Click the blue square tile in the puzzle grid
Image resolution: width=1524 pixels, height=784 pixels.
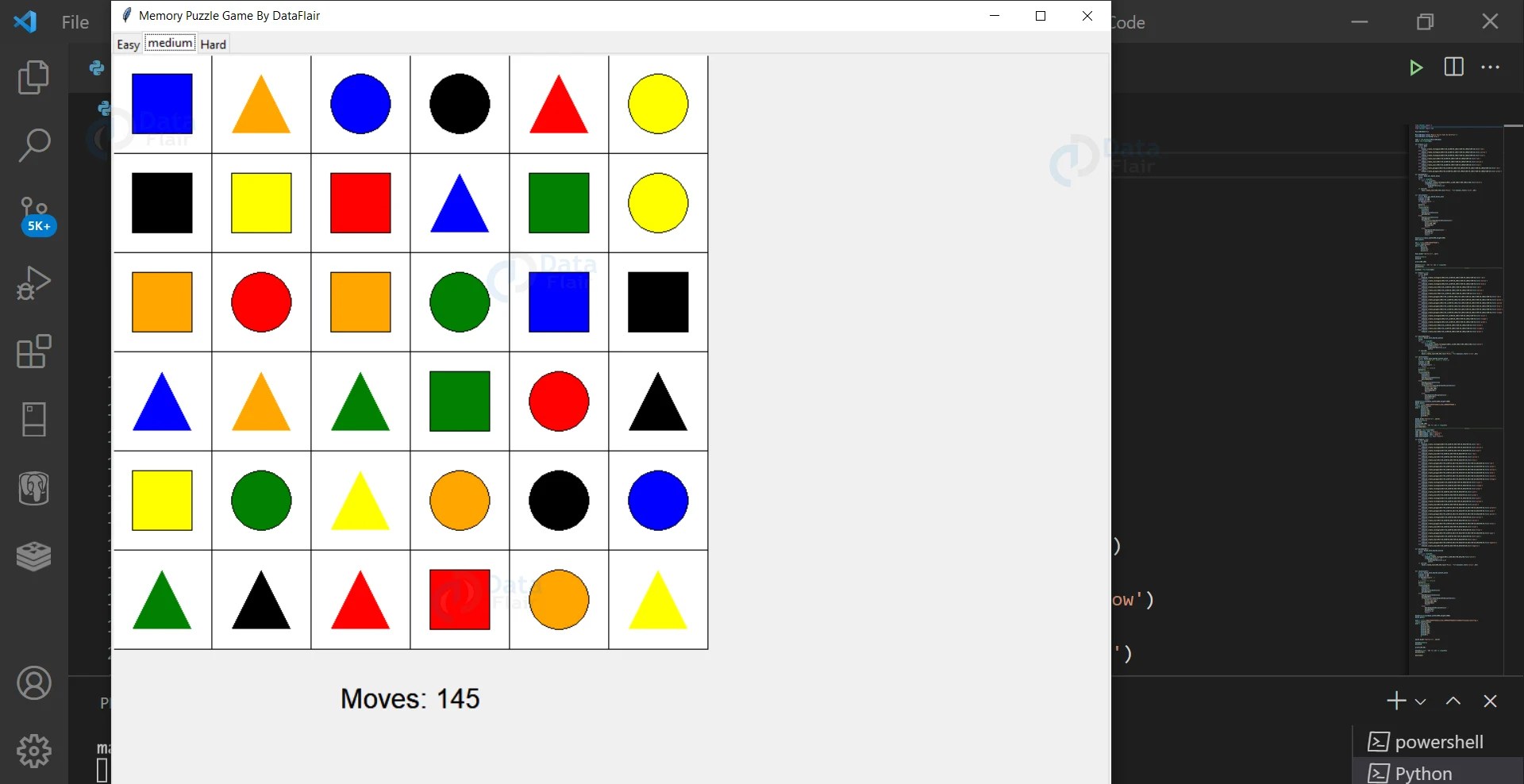click(162, 104)
